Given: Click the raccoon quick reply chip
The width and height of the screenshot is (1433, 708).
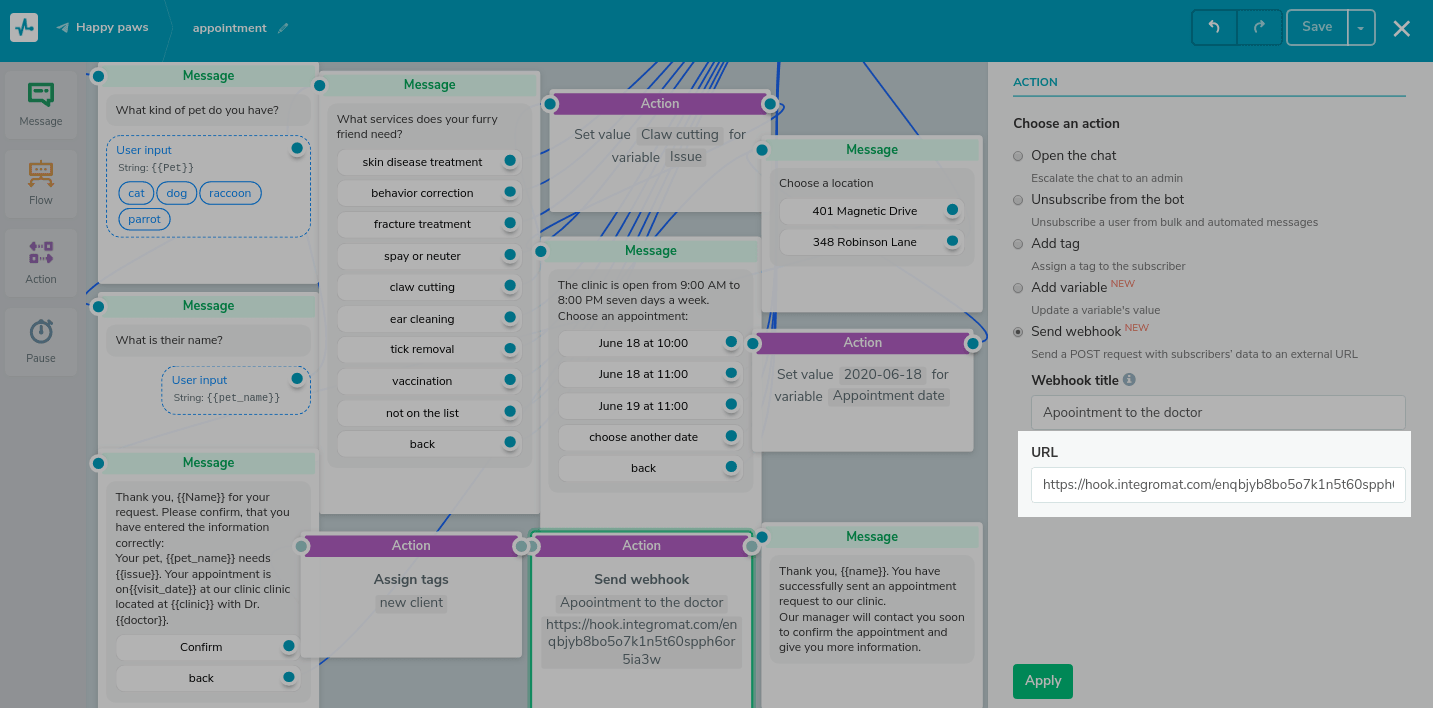Looking at the screenshot, I should point(230,193).
